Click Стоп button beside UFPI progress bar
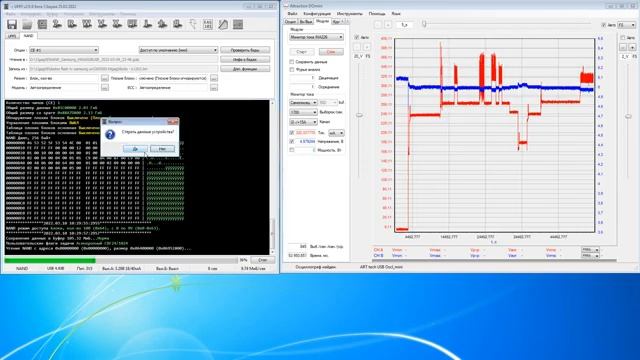Viewport: 640px width, 360px height. coord(263,260)
